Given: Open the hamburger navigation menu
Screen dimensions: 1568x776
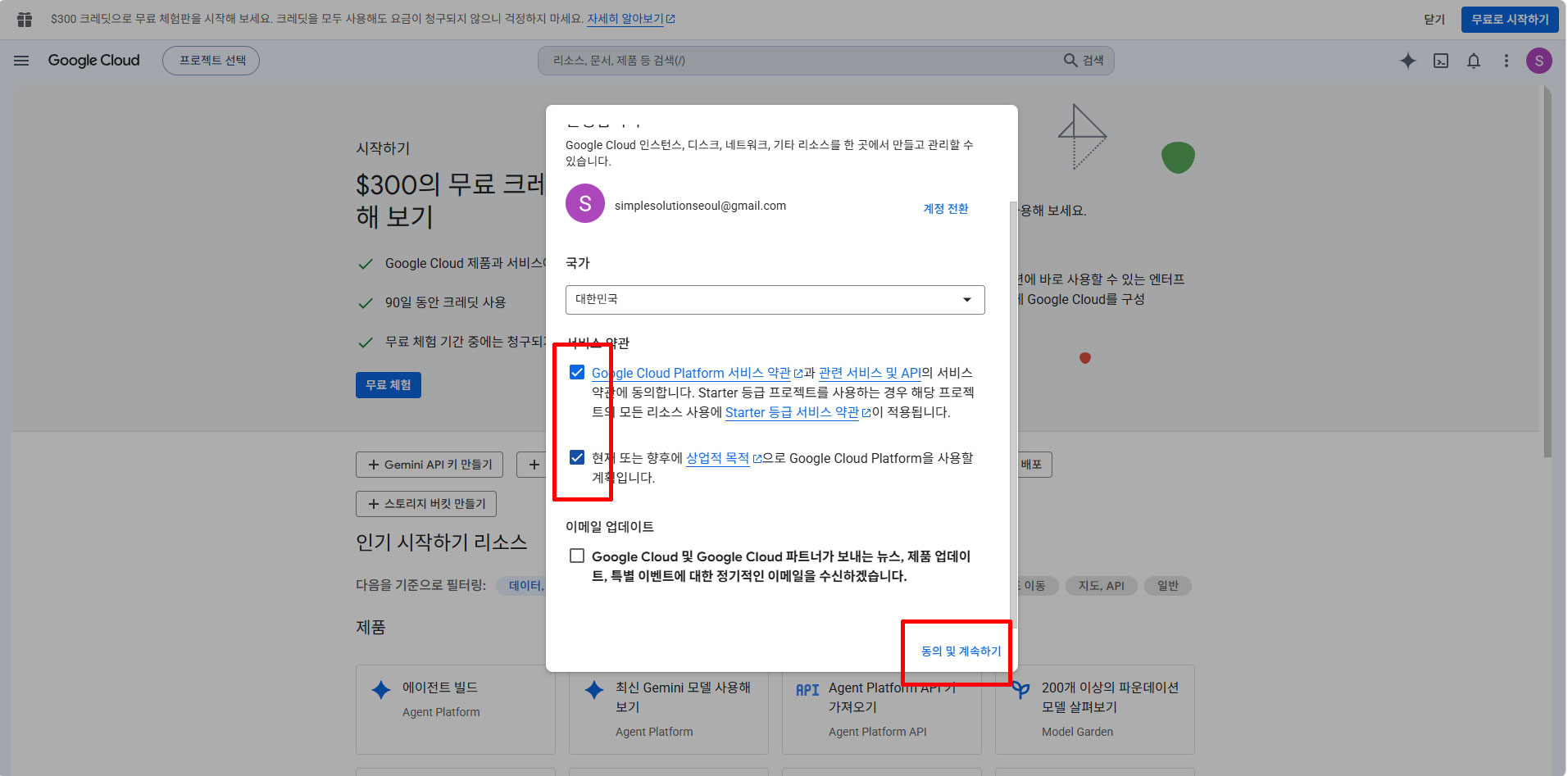Looking at the screenshot, I should (x=21, y=61).
